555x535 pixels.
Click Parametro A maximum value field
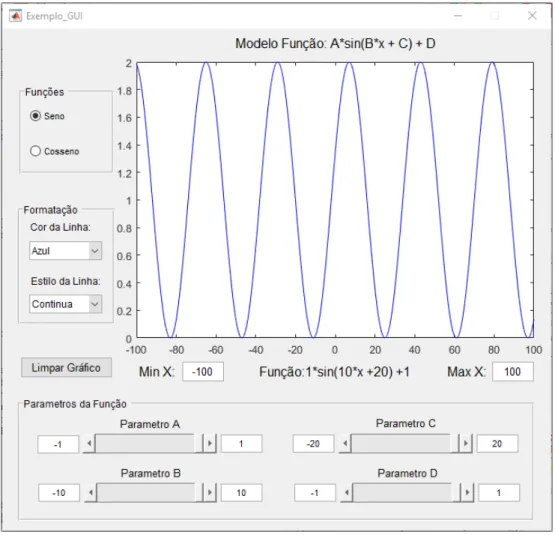point(242,444)
